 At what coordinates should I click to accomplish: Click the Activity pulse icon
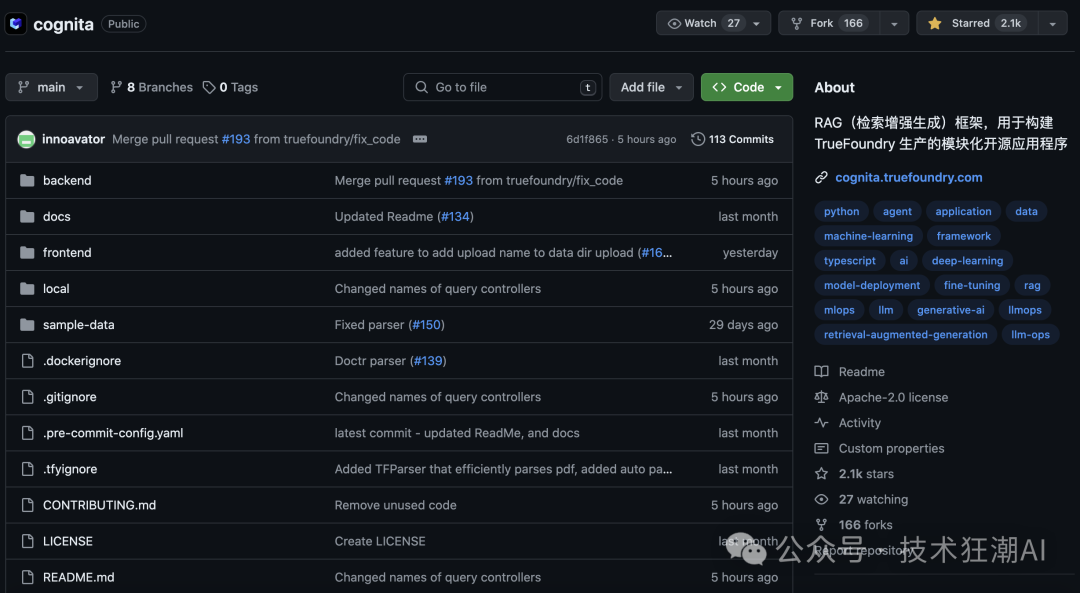tap(821, 423)
